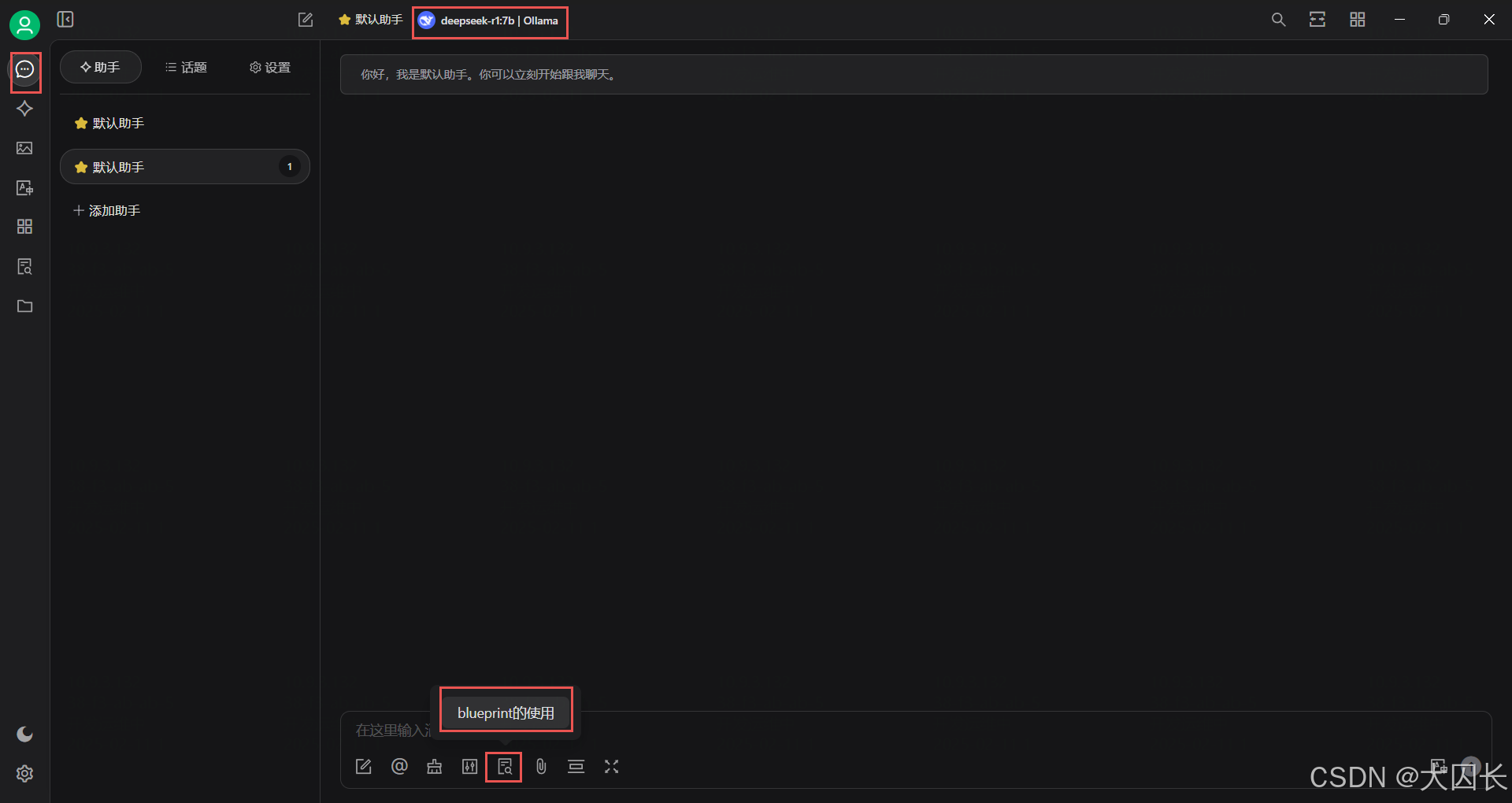This screenshot has width=1512, height=803.
Task: Click 默认助手 label in top bar
Action: coord(370,20)
